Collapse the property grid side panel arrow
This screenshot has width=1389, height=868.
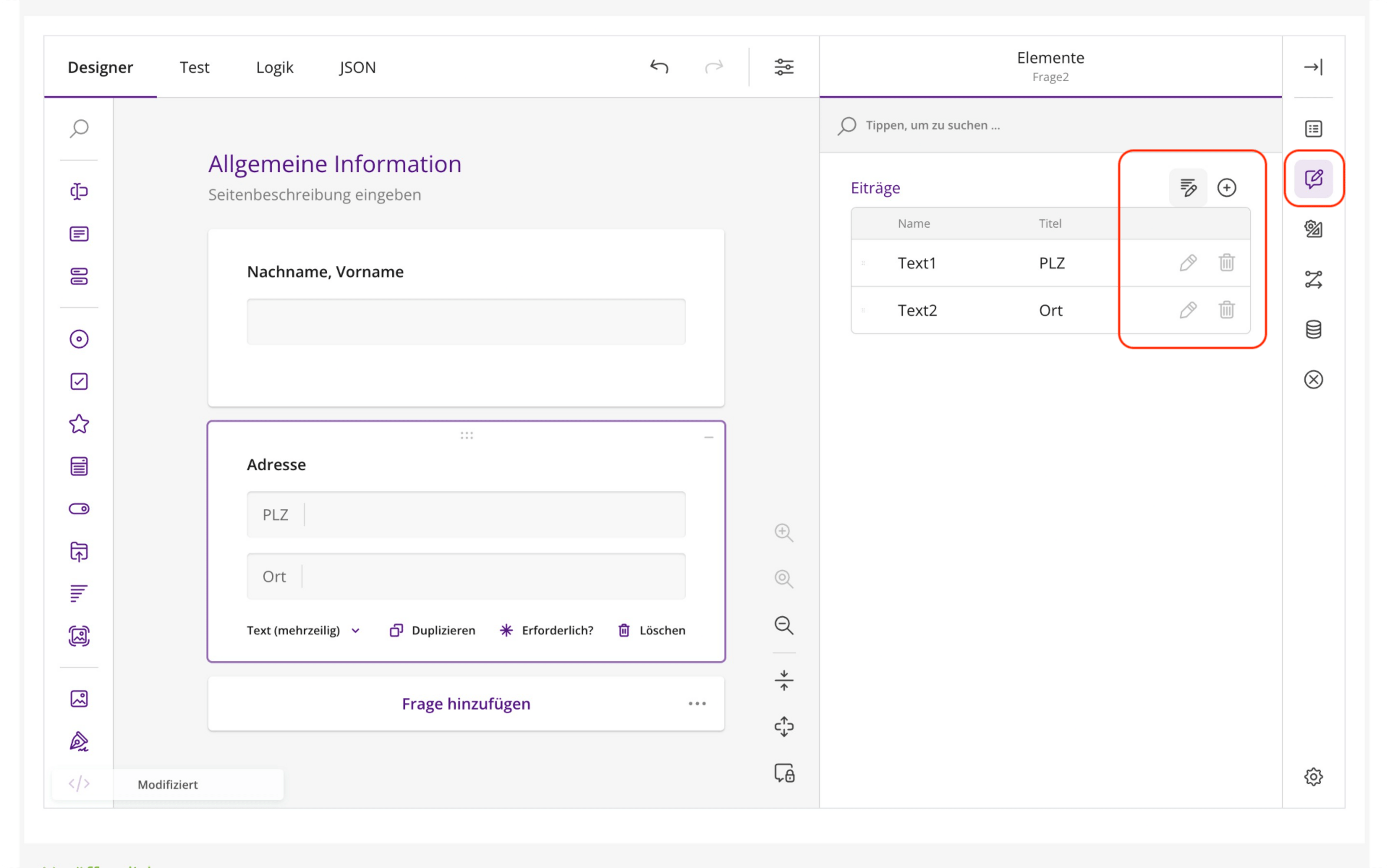click(x=1313, y=67)
